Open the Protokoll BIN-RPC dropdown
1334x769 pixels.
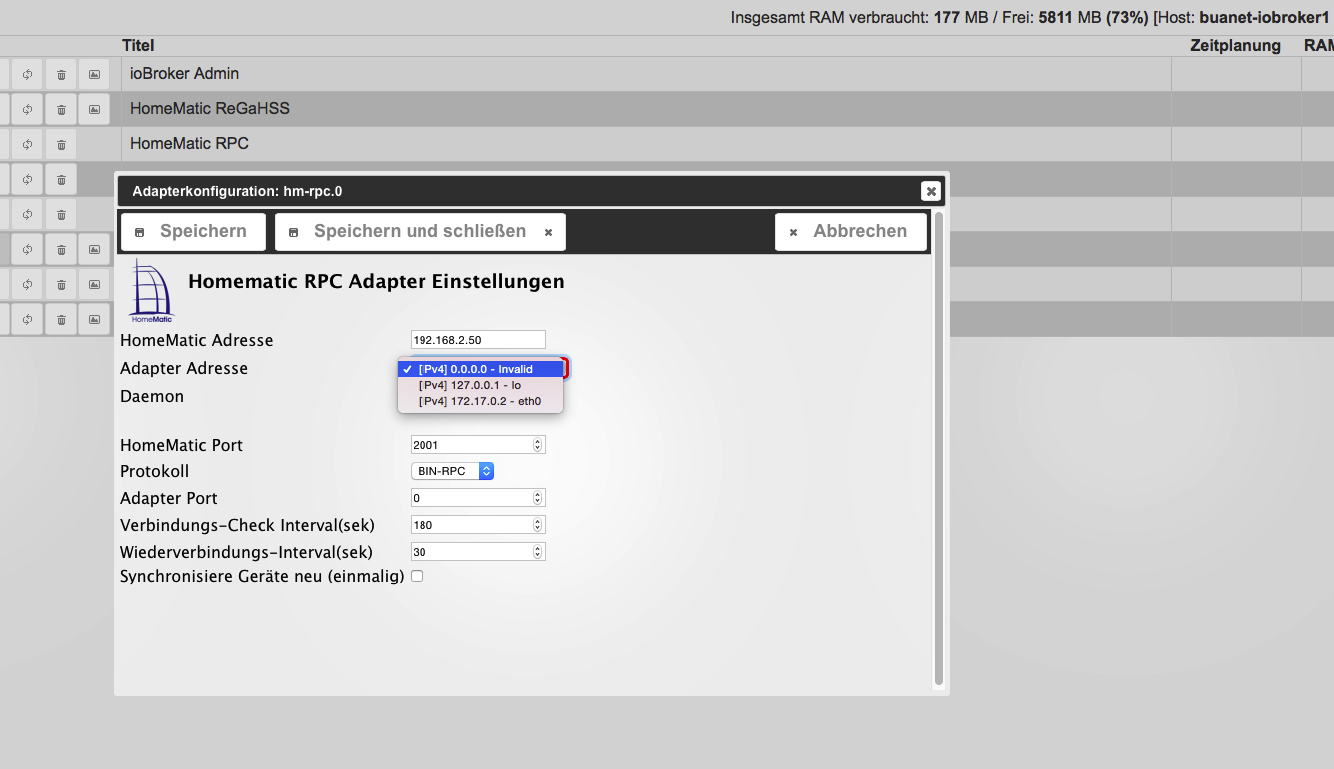point(452,471)
